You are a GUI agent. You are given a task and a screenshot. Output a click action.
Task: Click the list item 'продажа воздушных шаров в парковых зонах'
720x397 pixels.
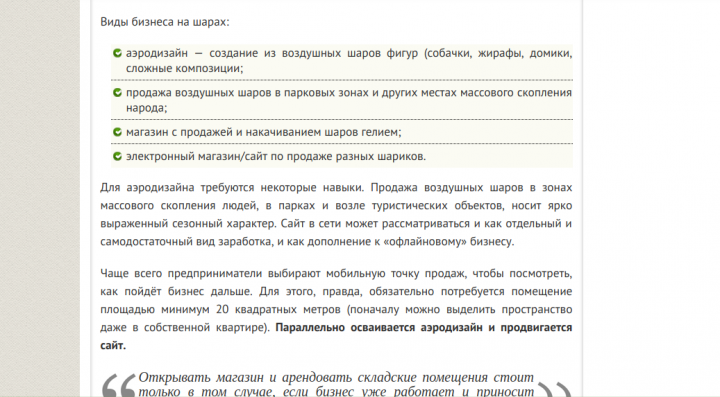point(342,100)
